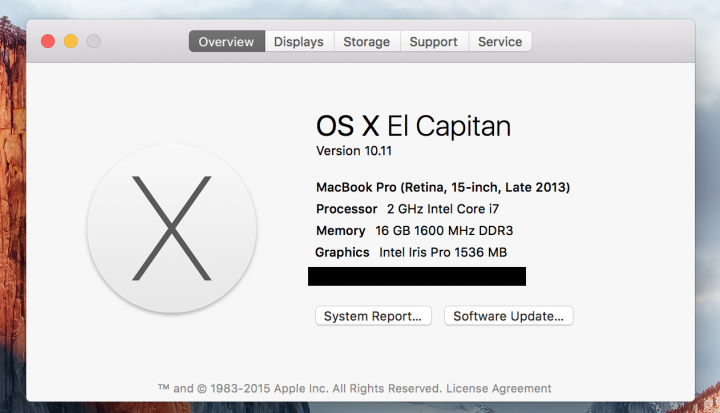Select the Support tab
Screen dimensions: 720x413
(x=434, y=41)
